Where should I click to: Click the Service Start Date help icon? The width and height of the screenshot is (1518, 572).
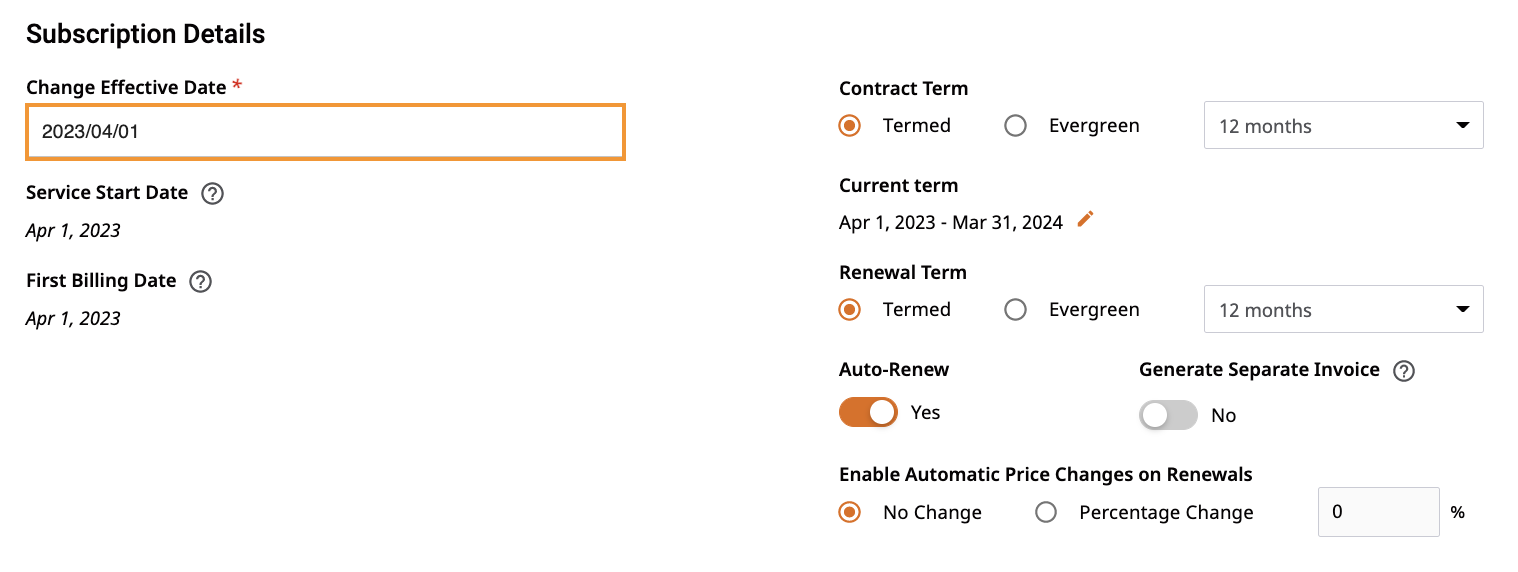[x=212, y=194]
